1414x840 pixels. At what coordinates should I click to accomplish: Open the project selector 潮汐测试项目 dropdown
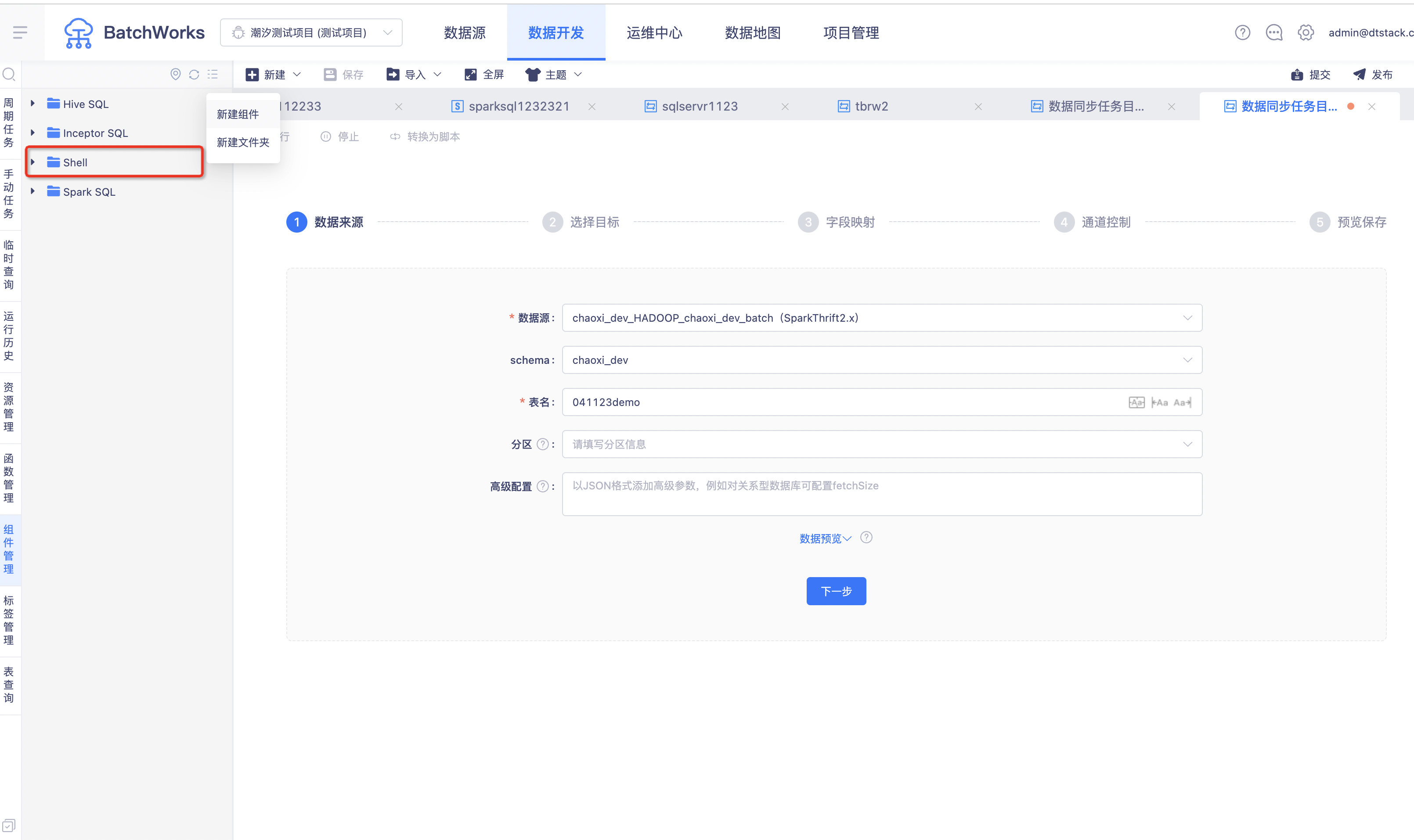click(311, 33)
